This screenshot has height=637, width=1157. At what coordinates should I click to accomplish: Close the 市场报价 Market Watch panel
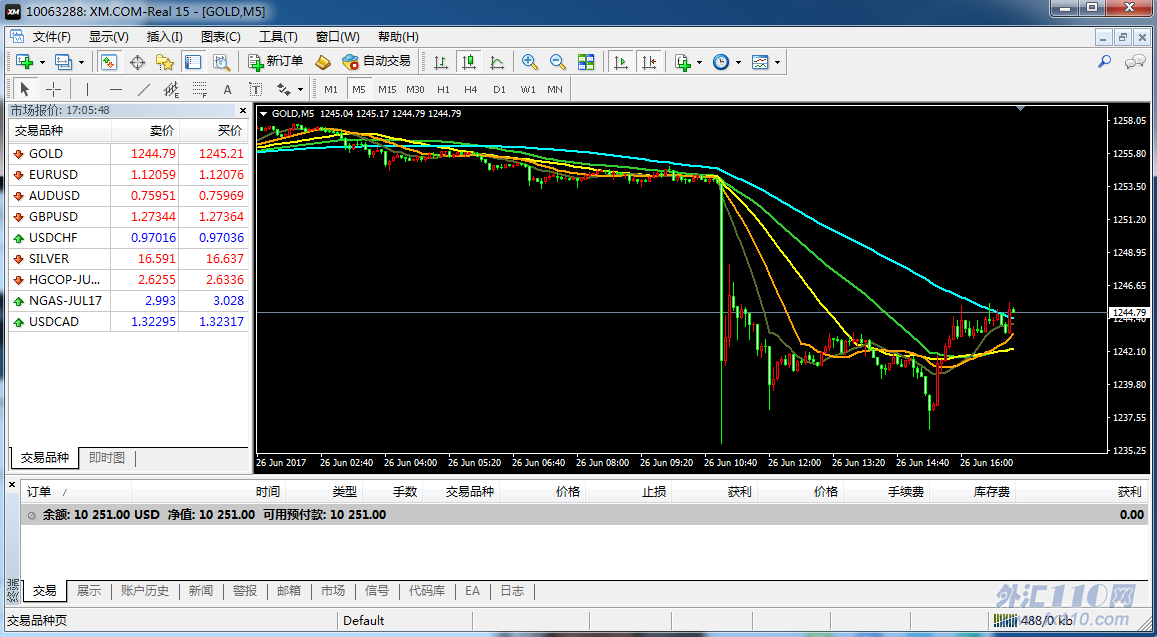(x=243, y=110)
